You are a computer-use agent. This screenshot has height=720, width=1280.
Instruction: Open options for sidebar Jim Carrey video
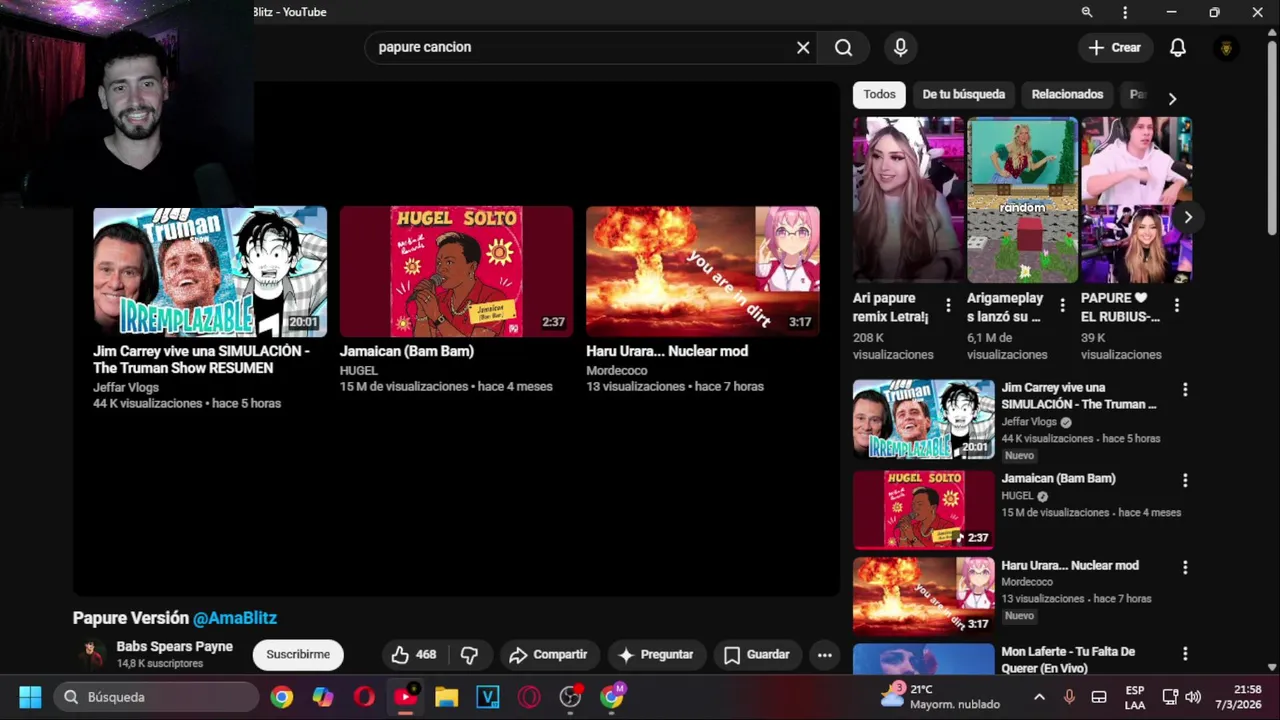(x=1185, y=390)
